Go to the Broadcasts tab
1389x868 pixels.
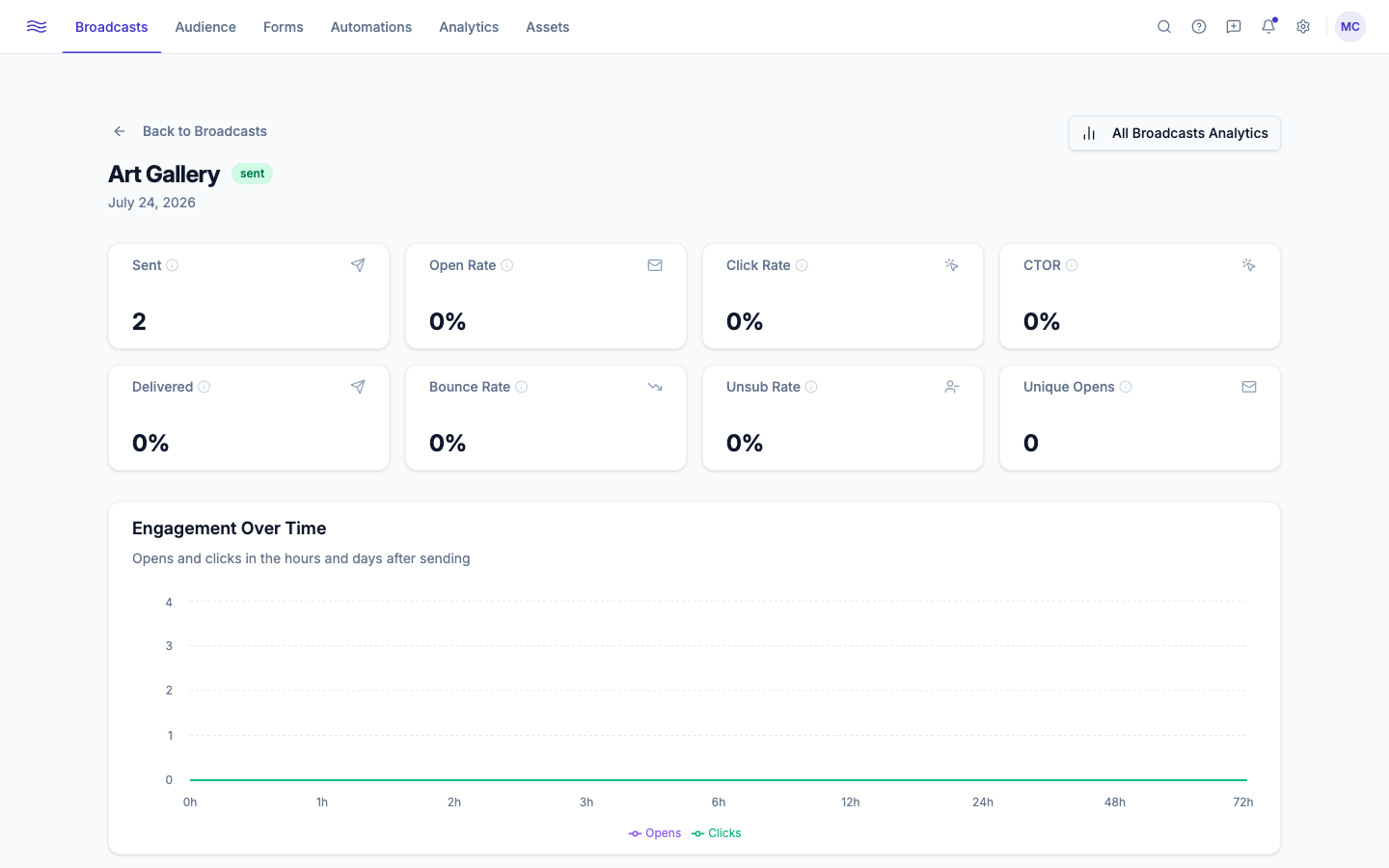pos(112,27)
